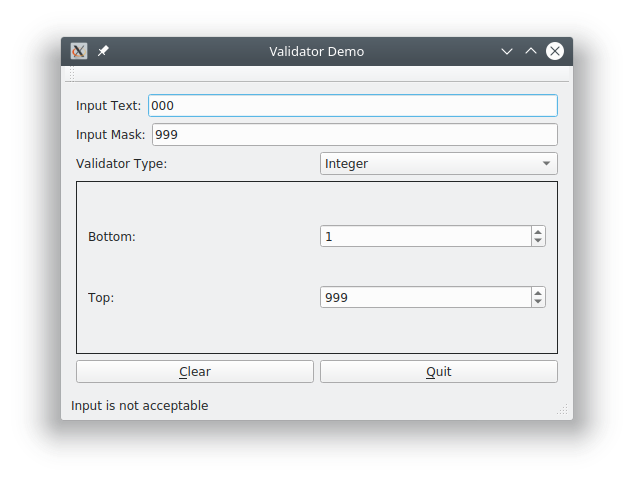The width and height of the screenshot is (634, 481).
Task: Focus the Input Text field containing 000
Action: click(x=352, y=105)
